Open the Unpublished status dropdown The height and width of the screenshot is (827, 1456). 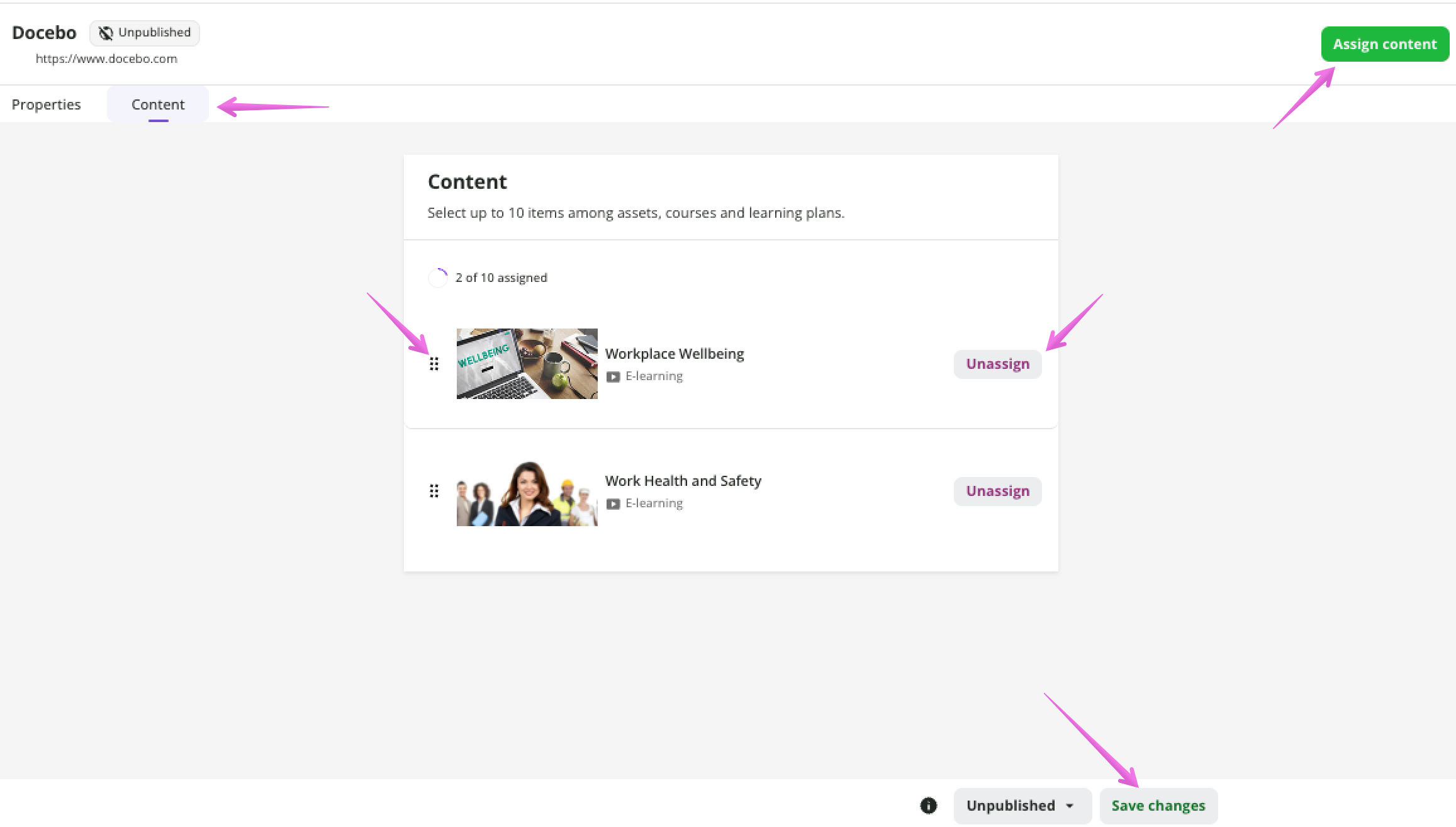pyautogui.click(x=1022, y=806)
